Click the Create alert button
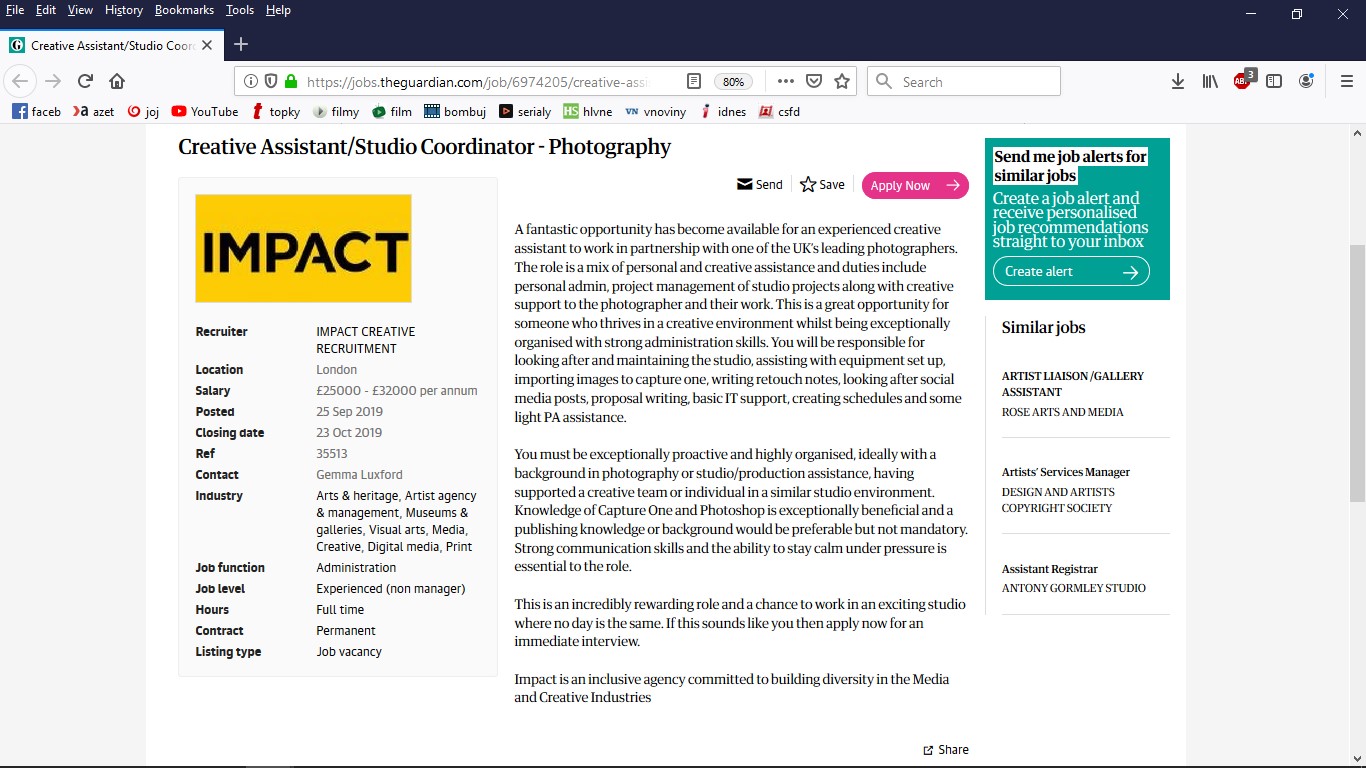 tap(1071, 272)
